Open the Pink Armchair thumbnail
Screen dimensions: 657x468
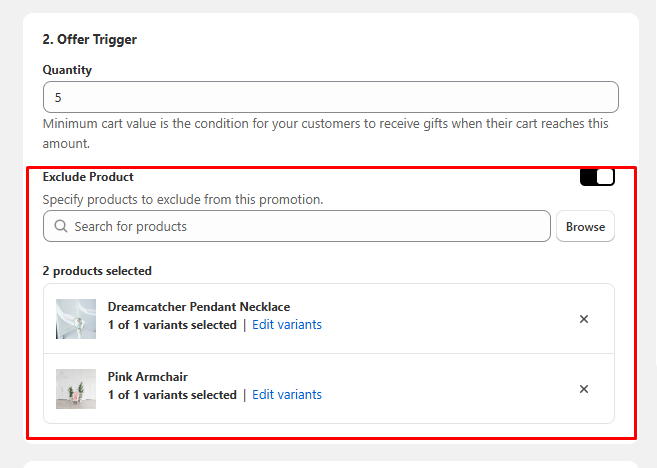pos(76,389)
